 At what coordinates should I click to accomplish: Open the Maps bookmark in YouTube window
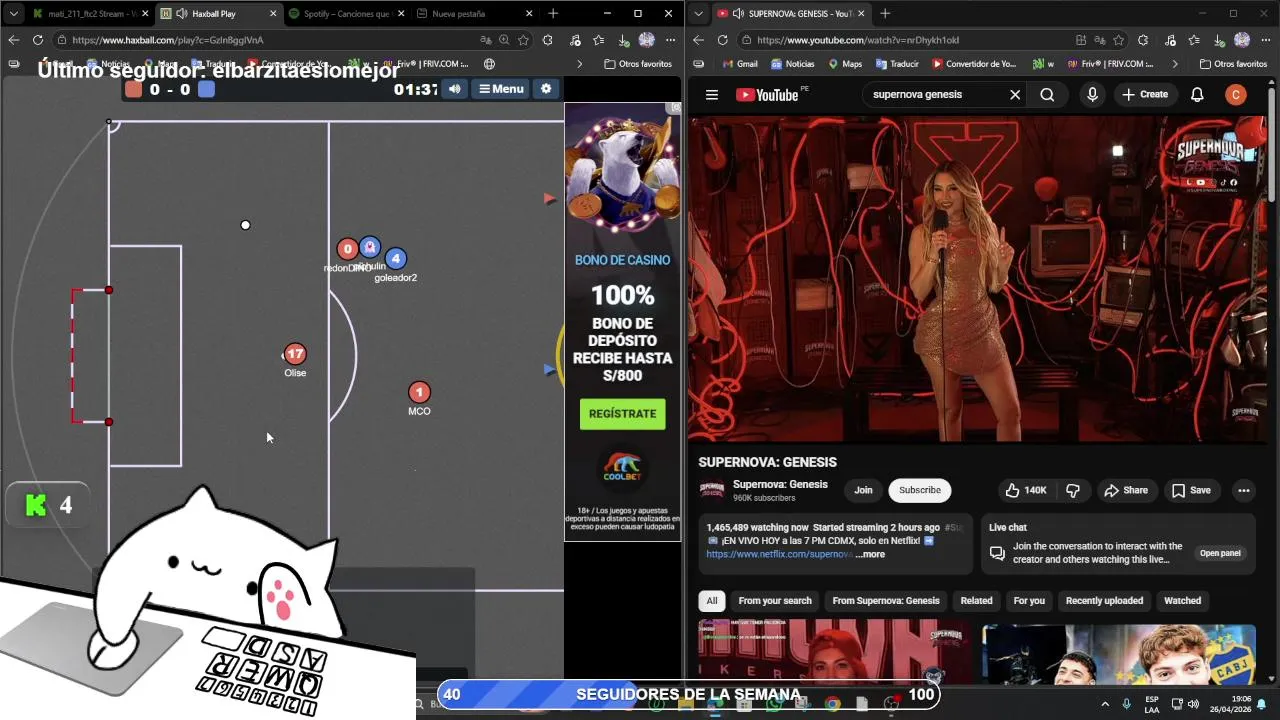[x=845, y=64]
